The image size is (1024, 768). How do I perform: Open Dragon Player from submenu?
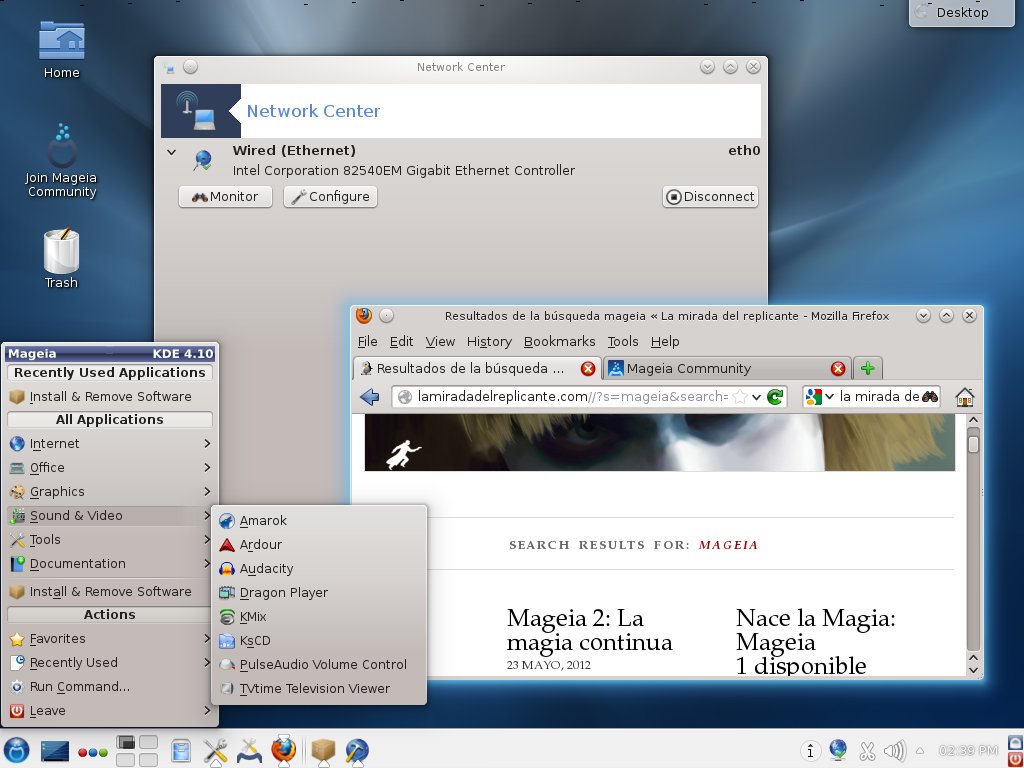tap(319, 593)
